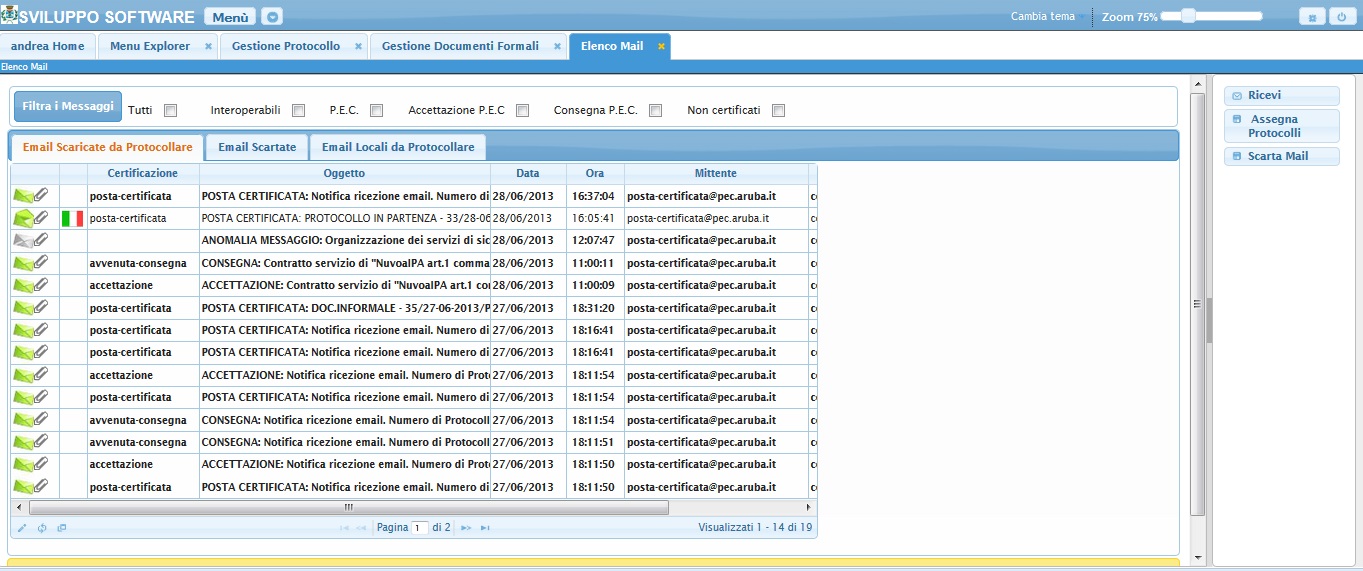Open the Gestione Protocollo tab
The width and height of the screenshot is (1363, 571).
(x=286, y=46)
